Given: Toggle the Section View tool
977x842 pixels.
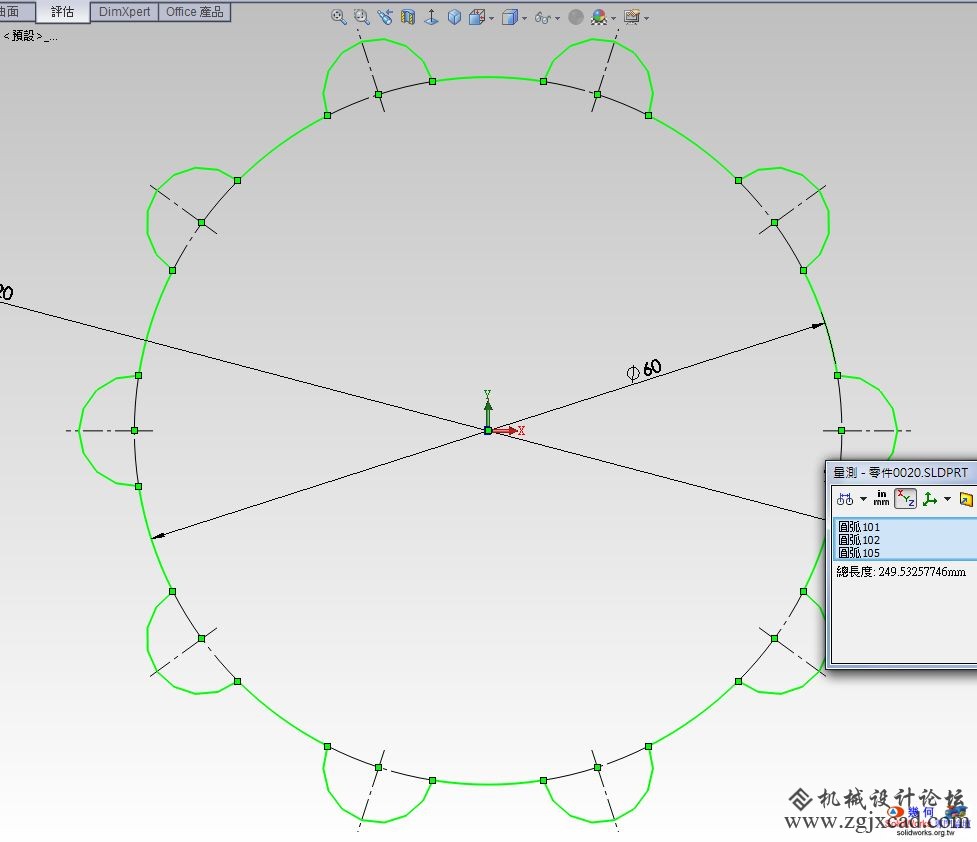Looking at the screenshot, I should 408,17.
